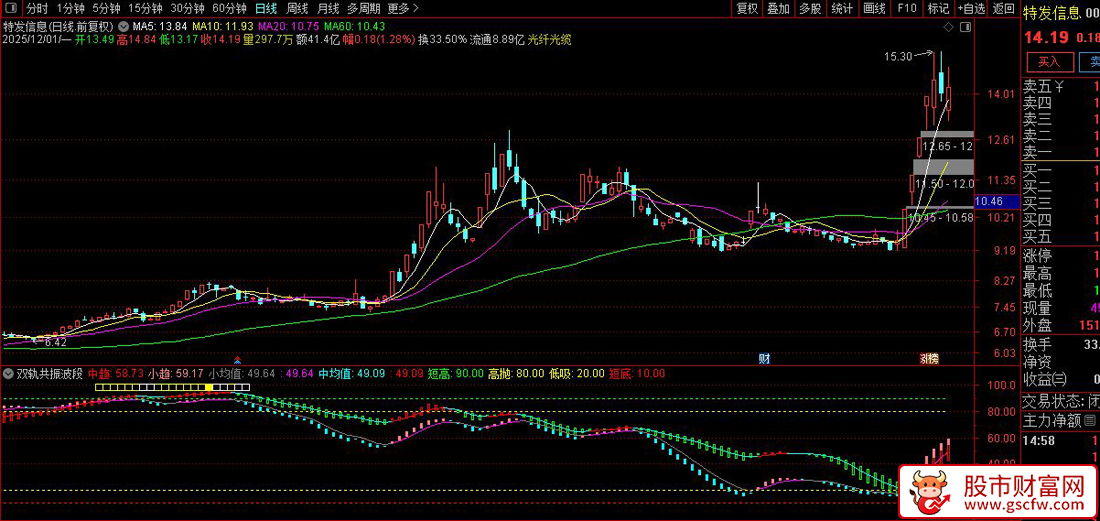Viewport: 1100px width, 521px height.
Task: Click the 短高: 90.00 indicator value
Action: [x=457, y=374]
